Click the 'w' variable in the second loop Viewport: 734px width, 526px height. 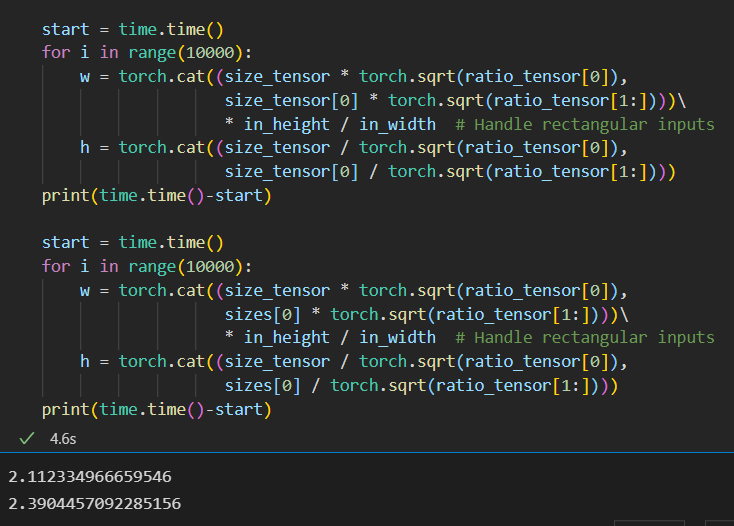click(x=85, y=291)
